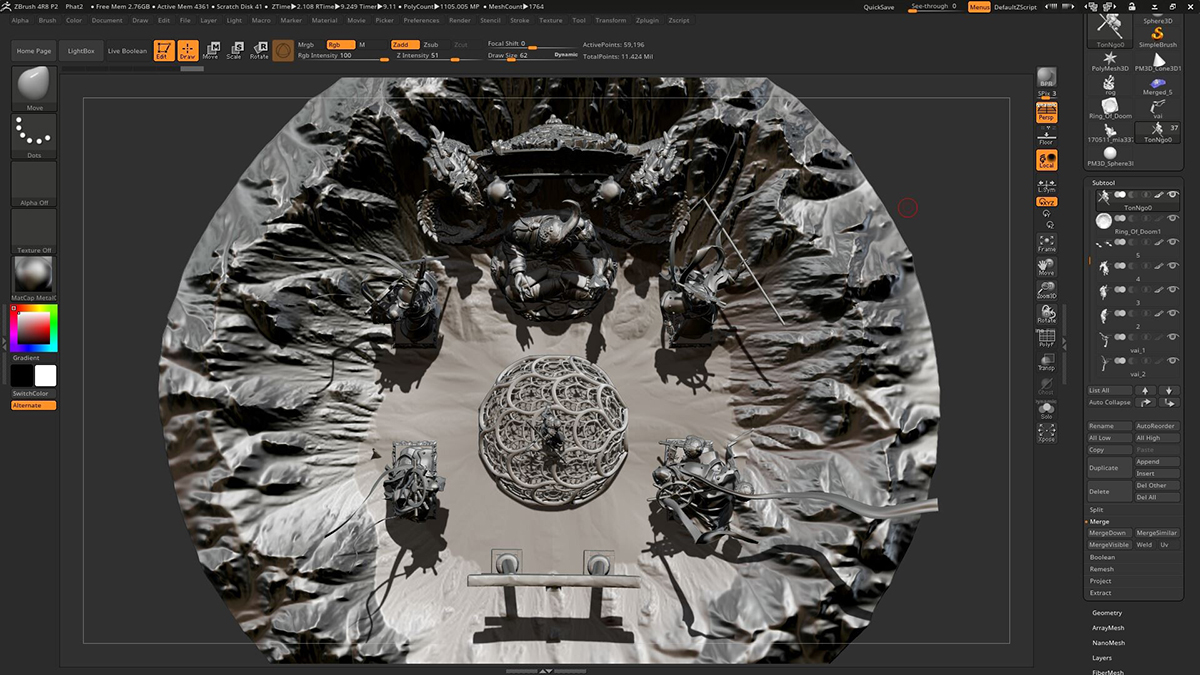1200x675 pixels.
Task: Click the MergeDown button
Action: (x=1108, y=533)
